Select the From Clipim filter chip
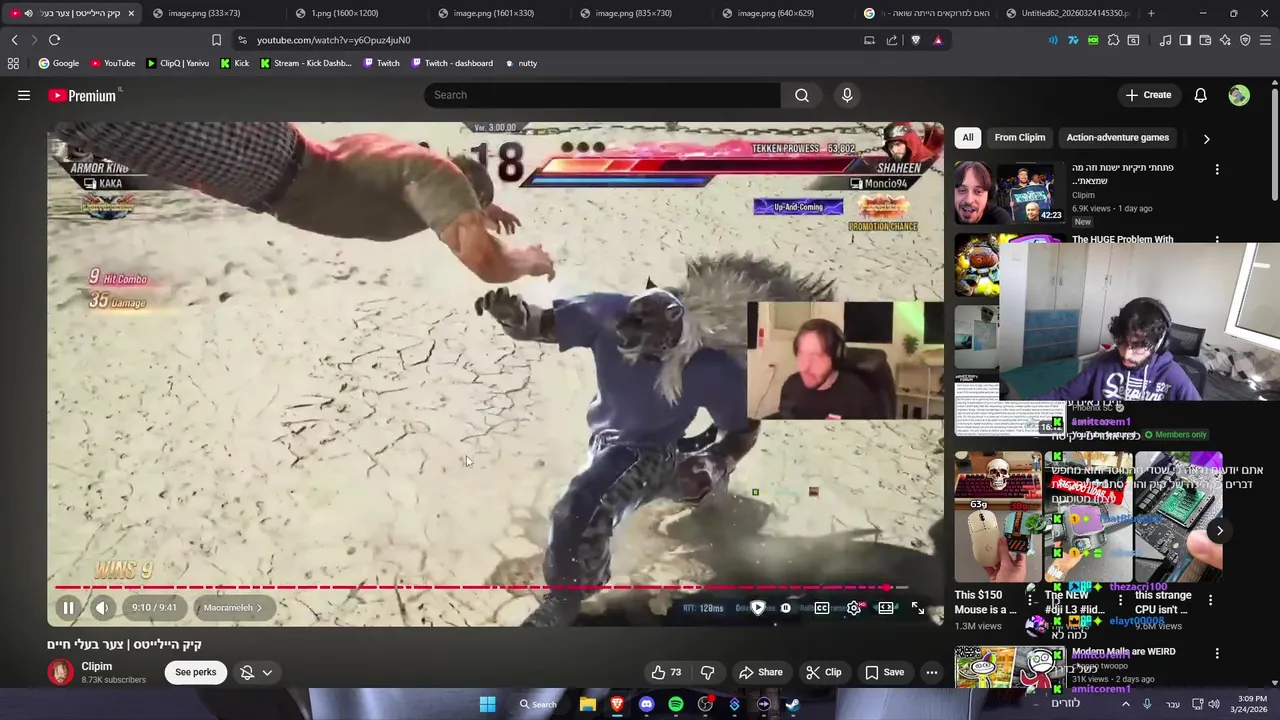The height and width of the screenshot is (720, 1280). click(1019, 138)
